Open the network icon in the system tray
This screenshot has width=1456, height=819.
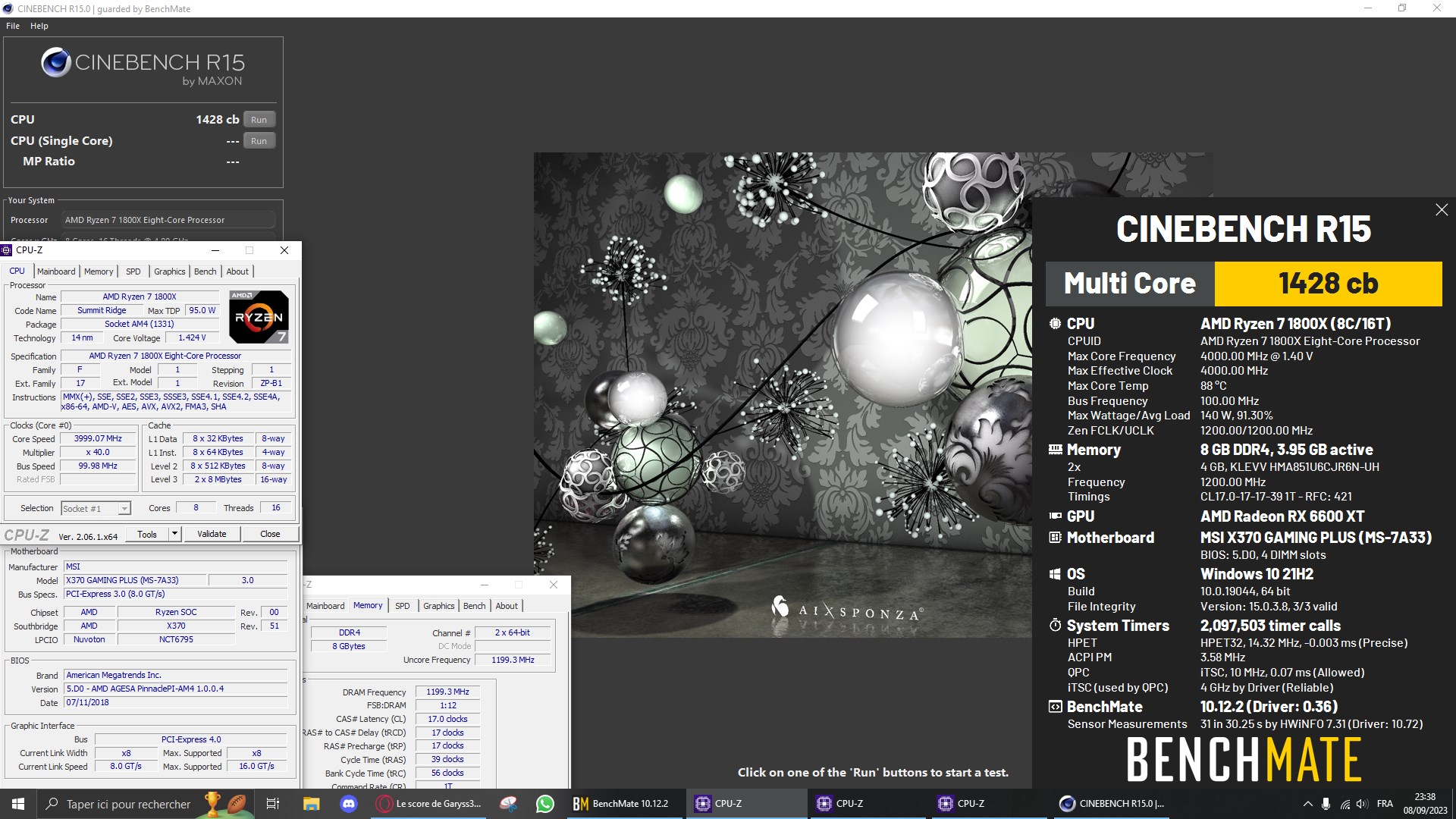(x=1345, y=804)
